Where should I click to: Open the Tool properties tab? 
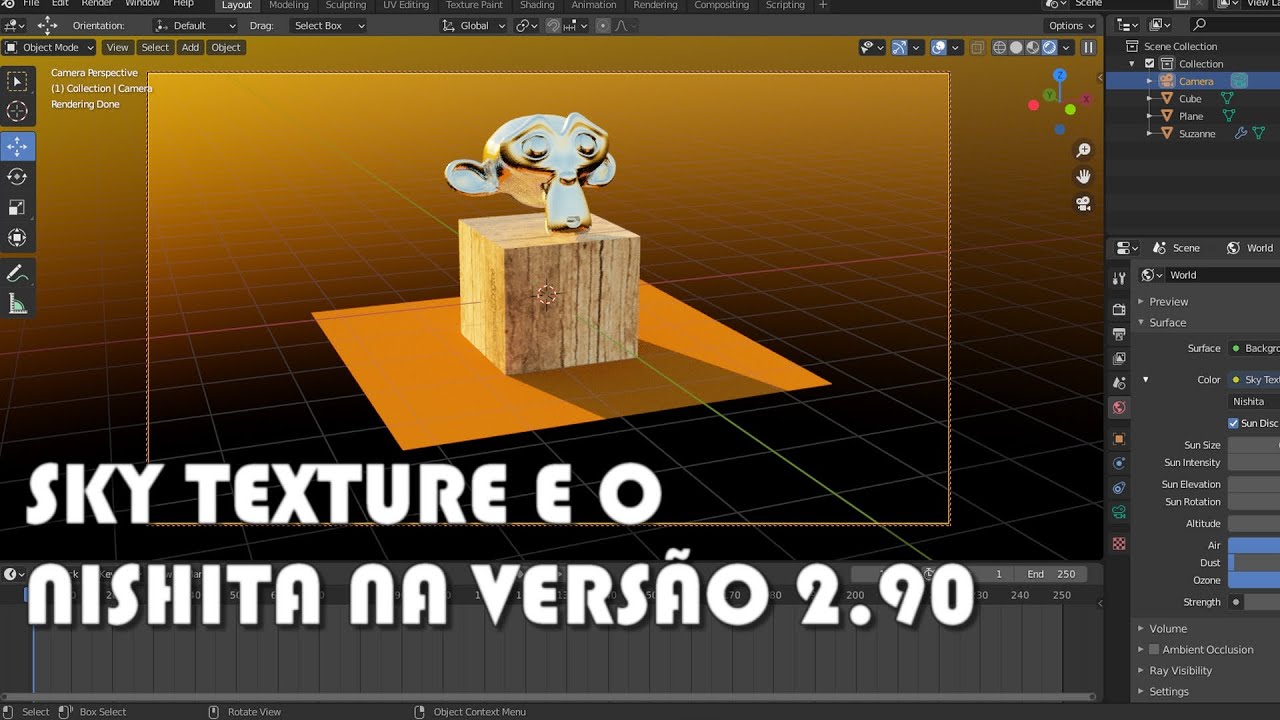click(1119, 277)
